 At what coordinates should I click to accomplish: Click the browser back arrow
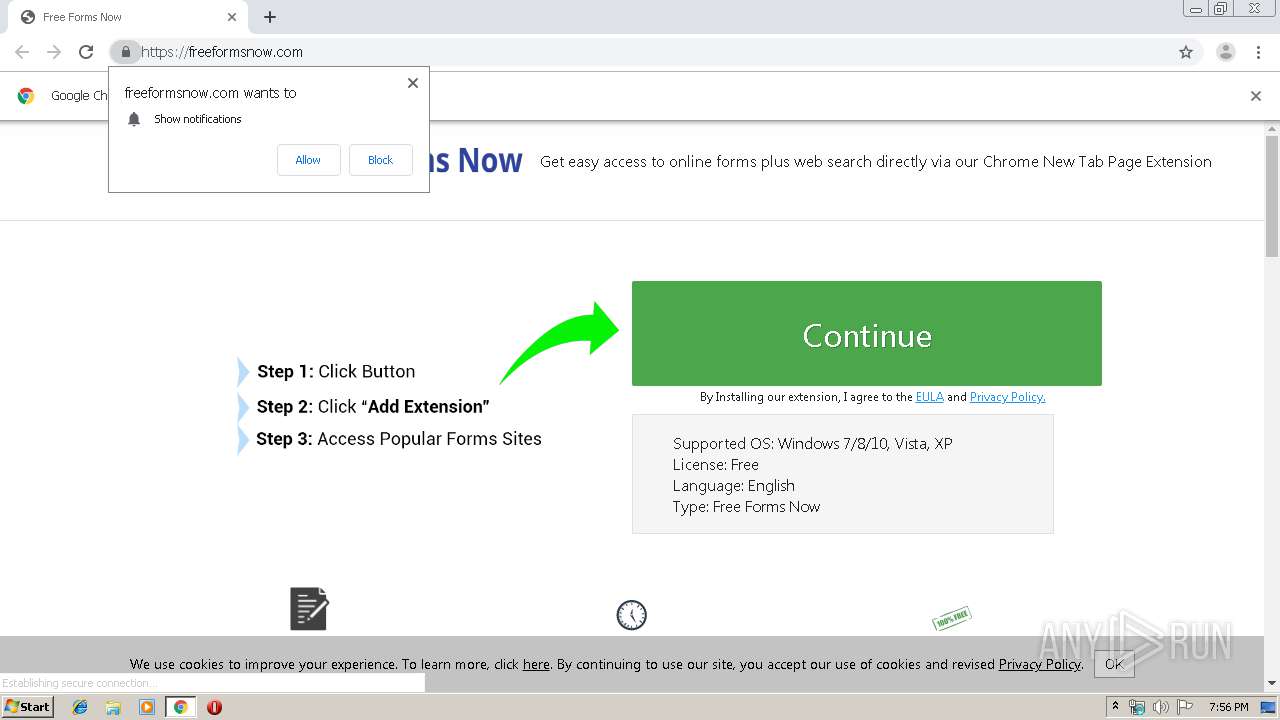(x=22, y=52)
